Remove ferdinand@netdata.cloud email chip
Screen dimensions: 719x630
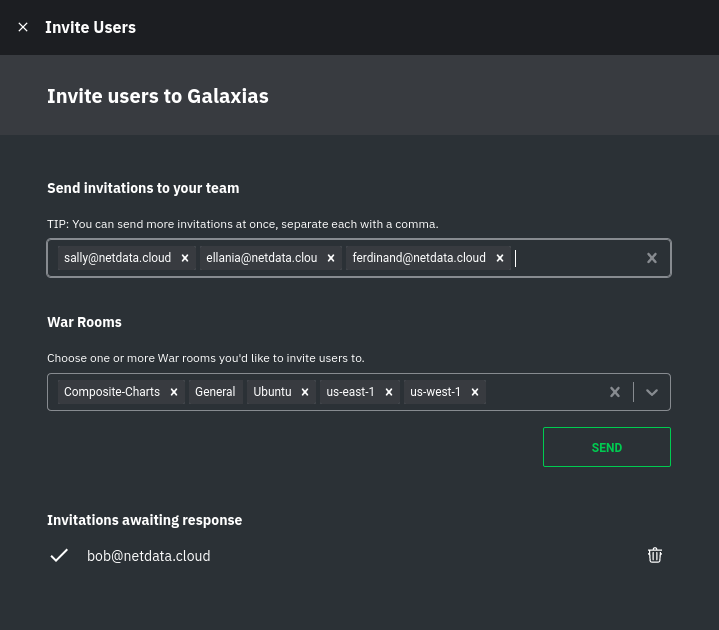point(500,258)
